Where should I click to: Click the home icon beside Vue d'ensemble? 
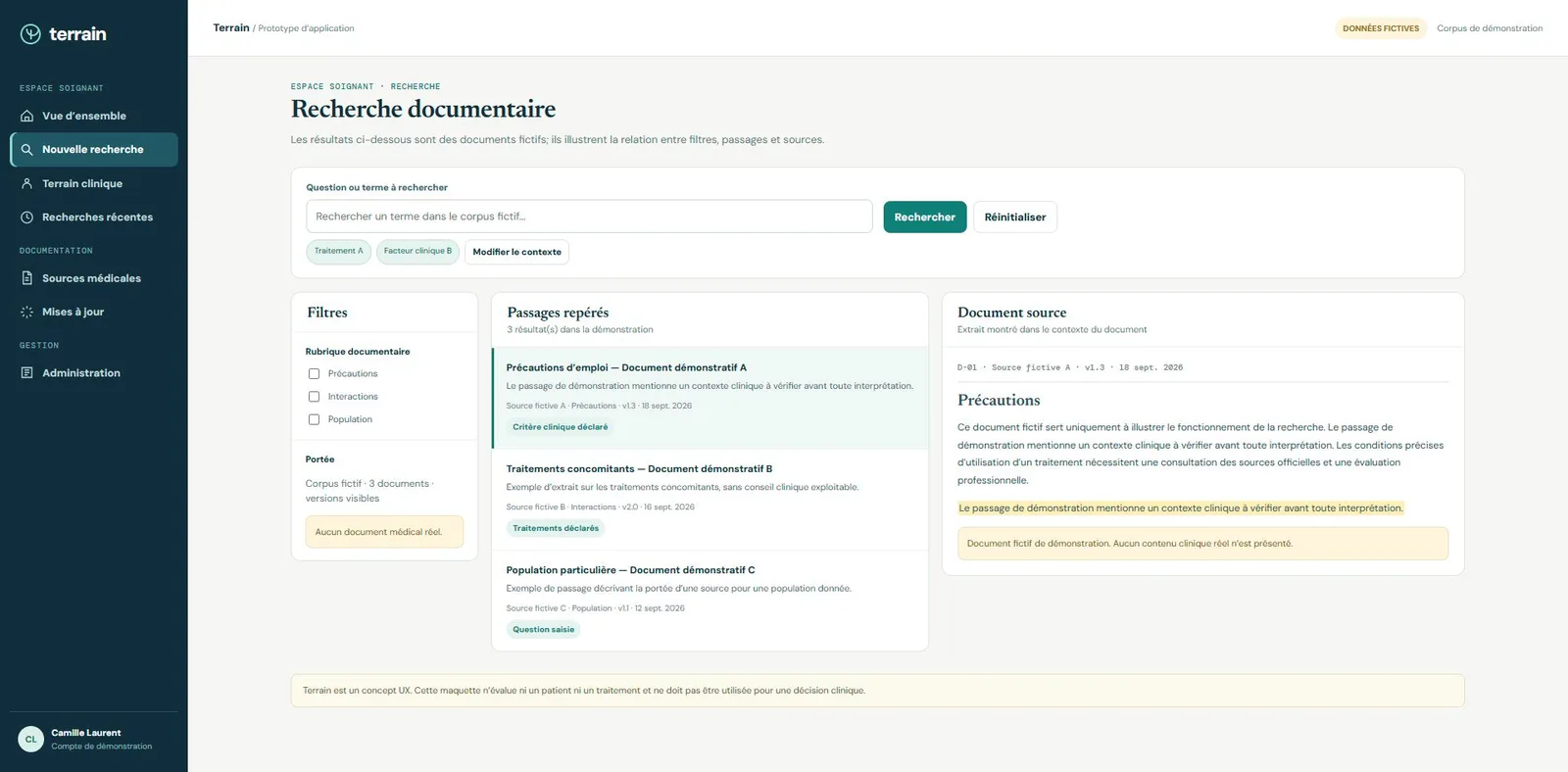click(27, 116)
